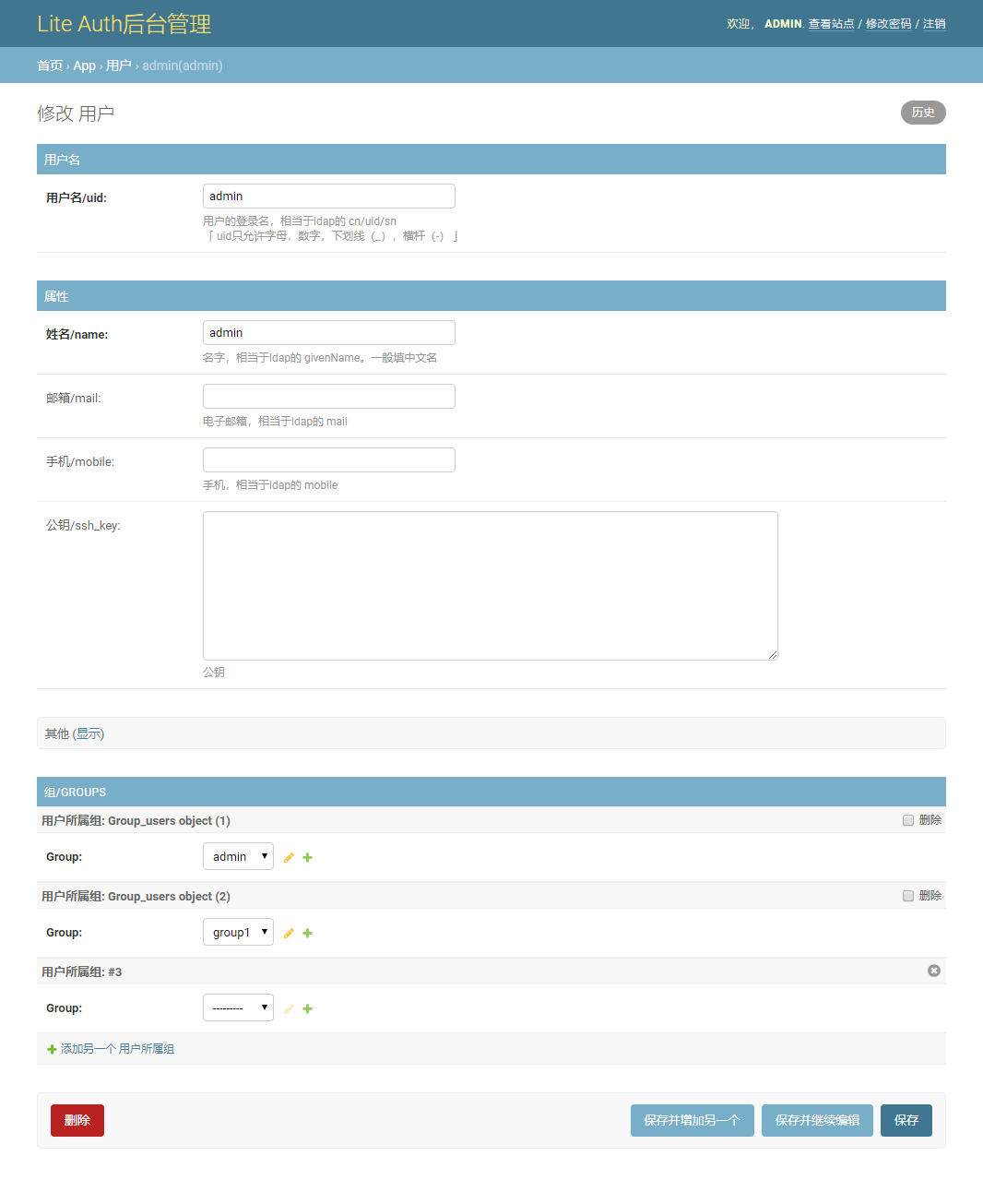Click inside the 公钥/ssh_key textarea
The width and height of the screenshot is (983, 1204).
[491, 586]
